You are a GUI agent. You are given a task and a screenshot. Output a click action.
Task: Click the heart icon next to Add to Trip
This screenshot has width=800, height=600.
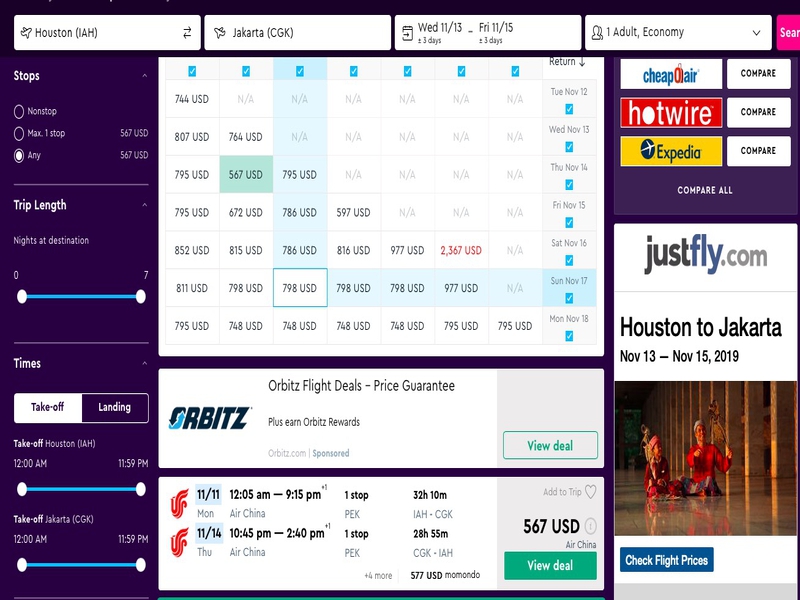tap(590, 492)
